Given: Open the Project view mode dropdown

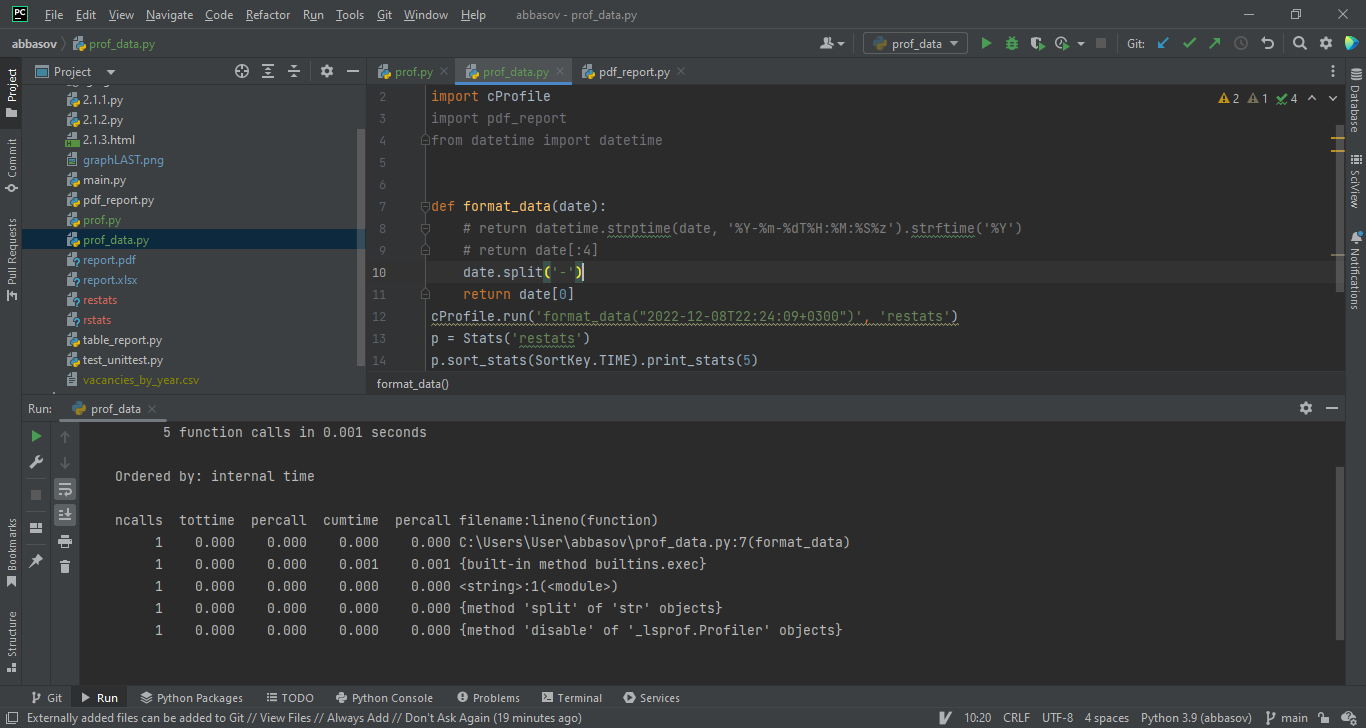Looking at the screenshot, I should 110,71.
